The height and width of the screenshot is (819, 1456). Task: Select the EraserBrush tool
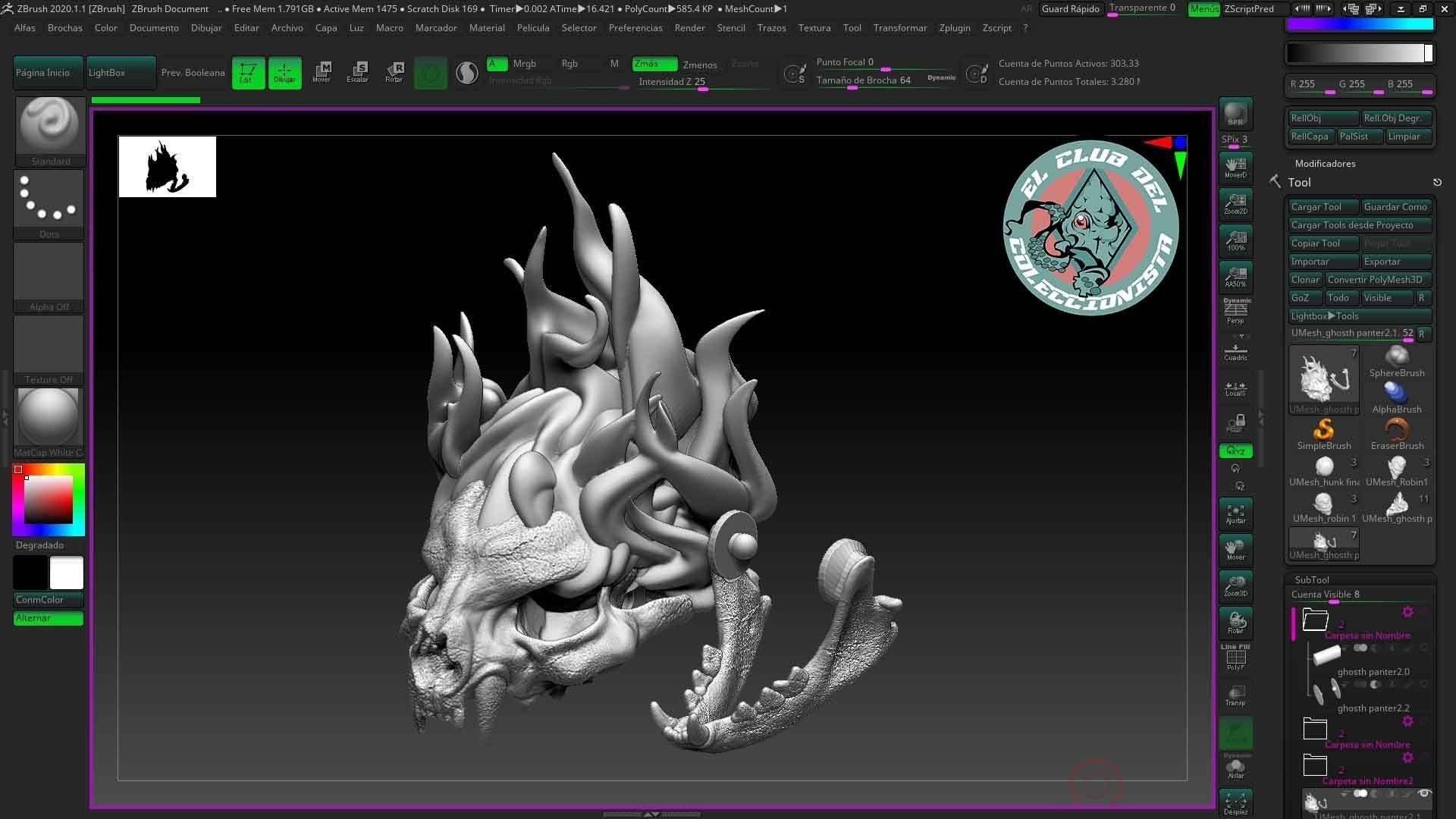[x=1397, y=435]
